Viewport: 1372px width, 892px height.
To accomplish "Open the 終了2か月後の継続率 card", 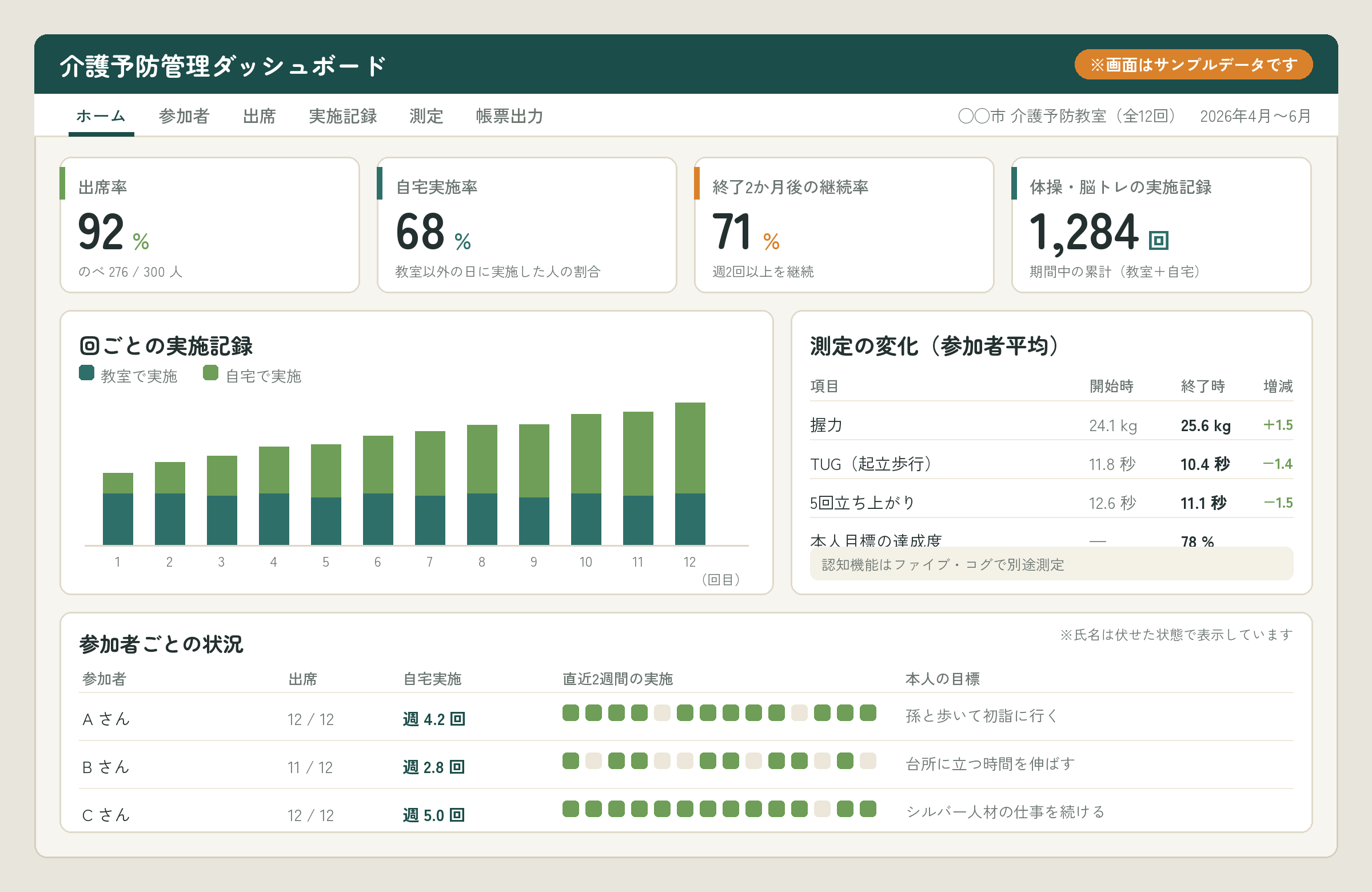I will [x=844, y=225].
